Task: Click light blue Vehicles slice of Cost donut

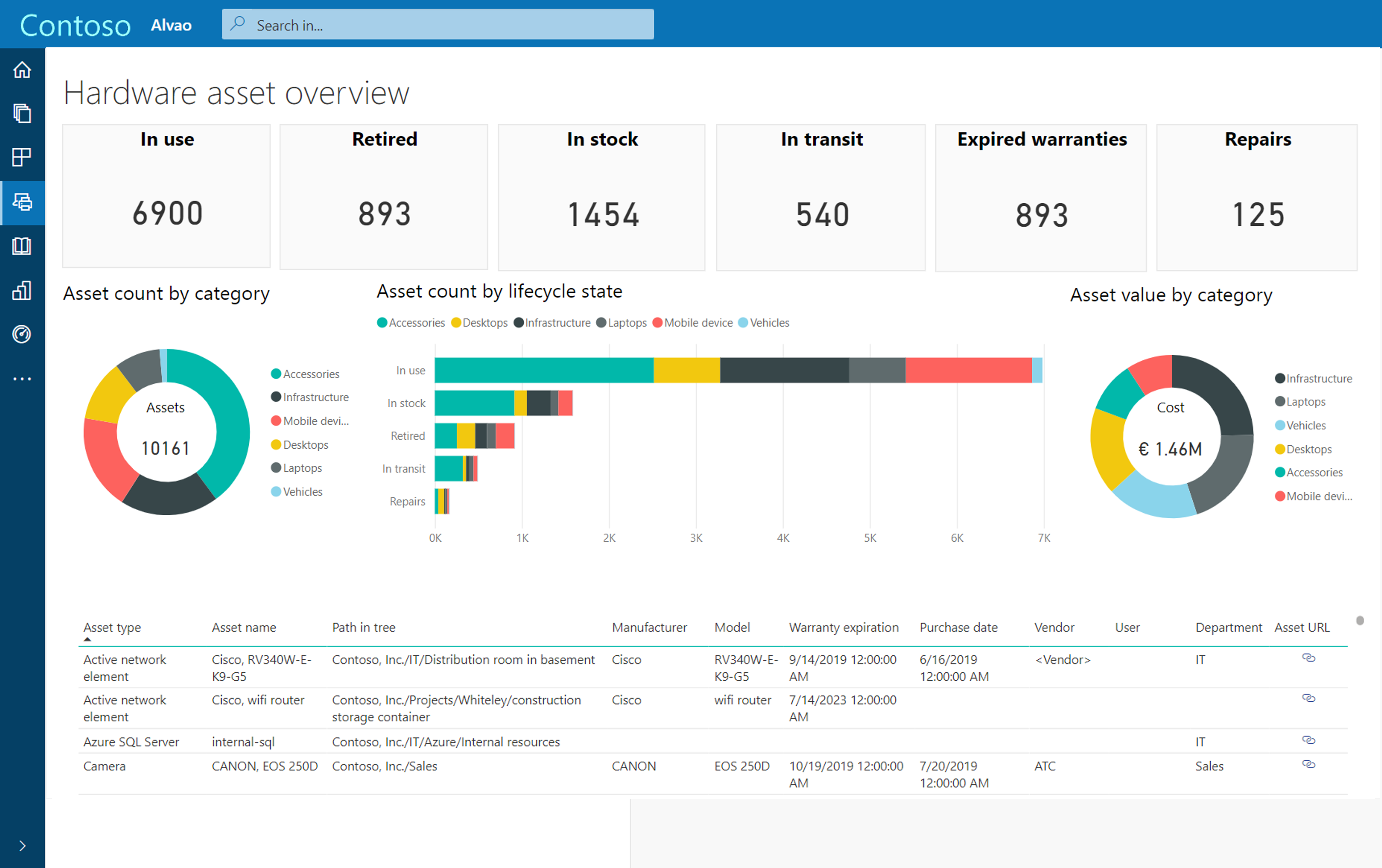Action: (x=1157, y=498)
